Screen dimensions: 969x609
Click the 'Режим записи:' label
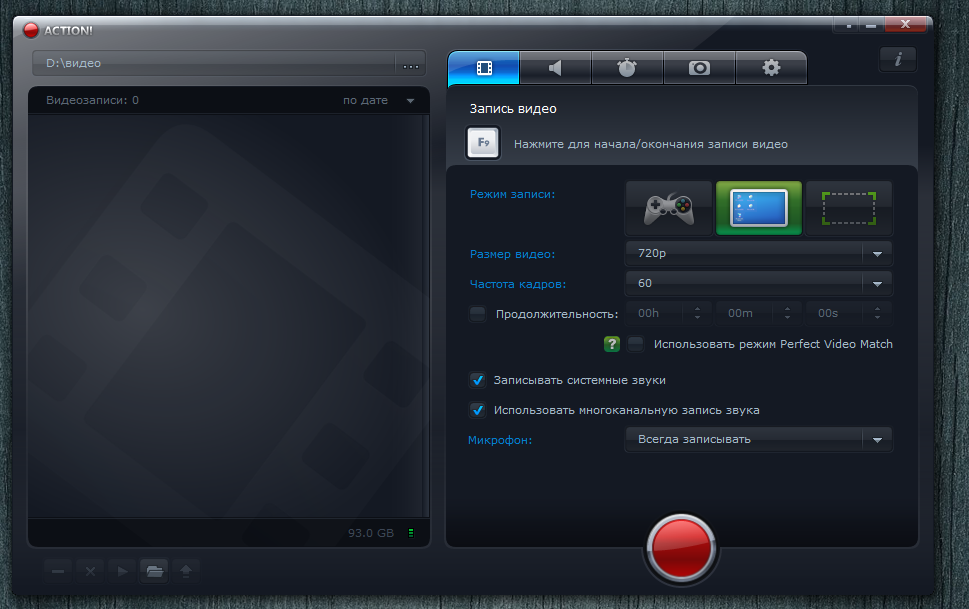[x=512, y=194]
